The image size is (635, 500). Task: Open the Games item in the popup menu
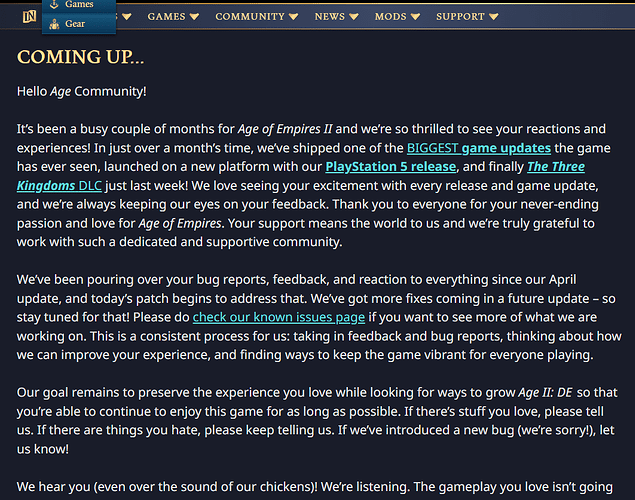pos(79,4)
